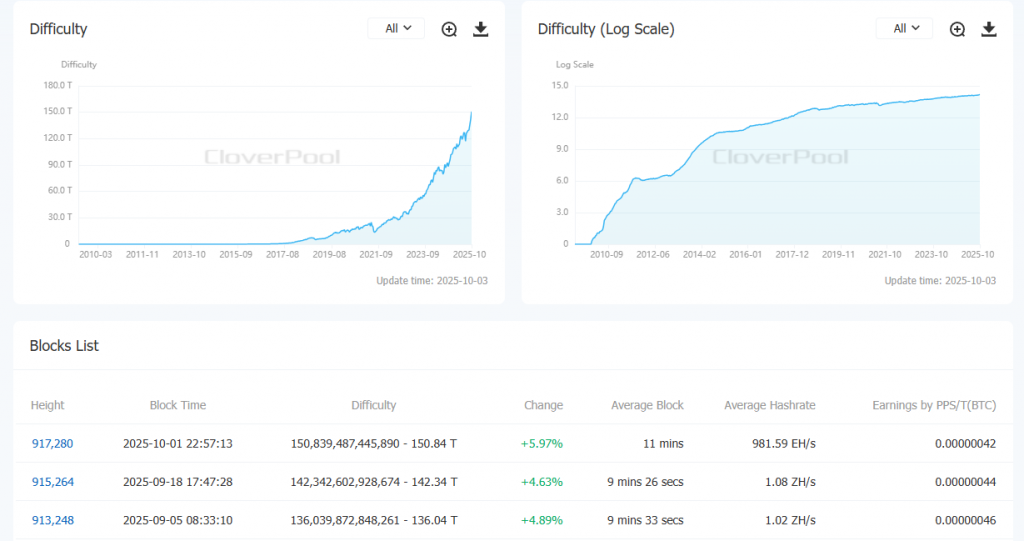Select block 913,248 link
This screenshot has height=541, width=1024.
[x=52, y=520]
